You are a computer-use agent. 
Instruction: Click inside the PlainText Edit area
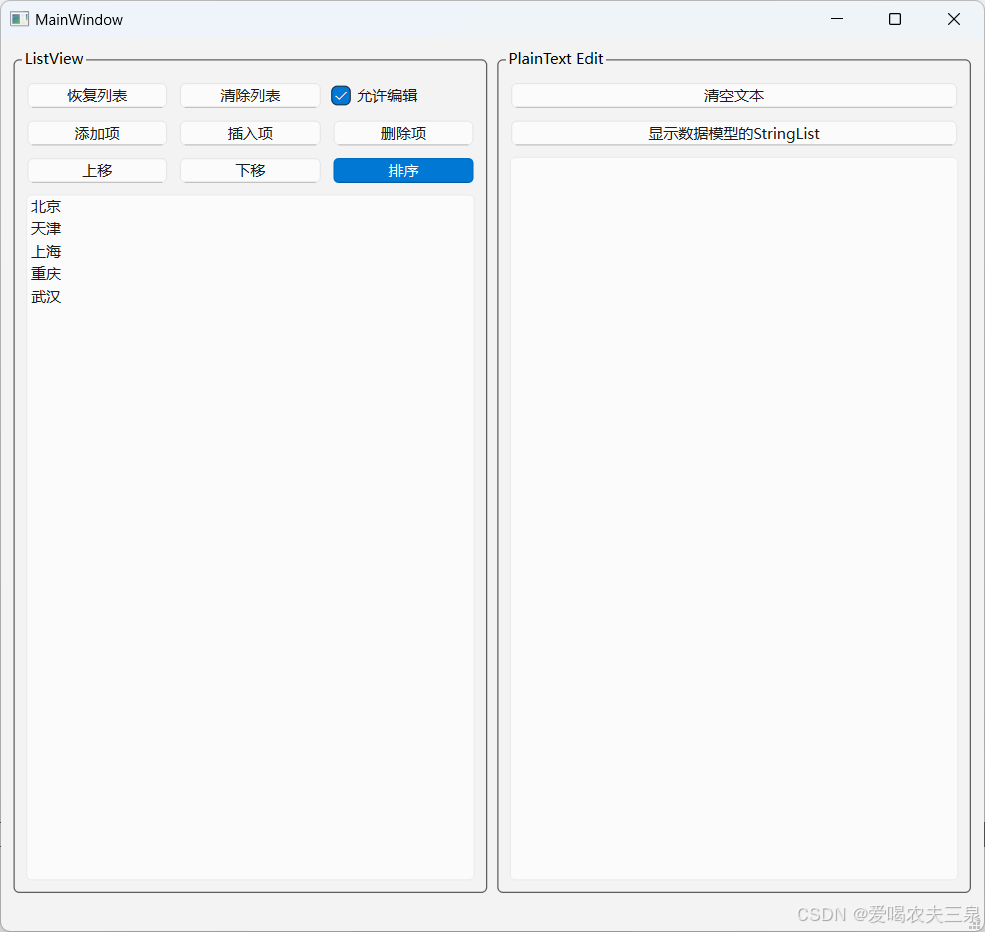(734, 518)
